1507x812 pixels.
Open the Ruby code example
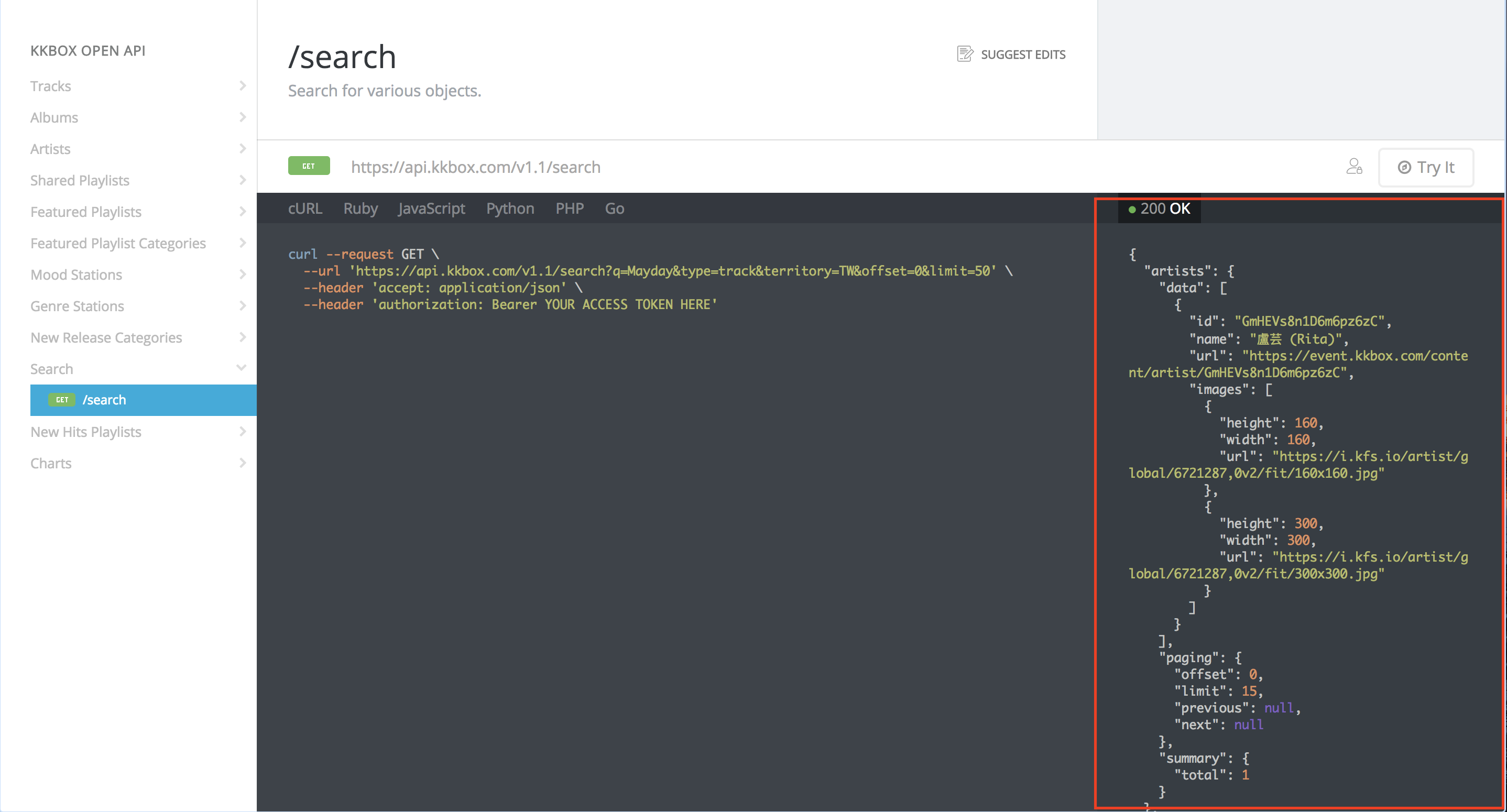(360, 209)
